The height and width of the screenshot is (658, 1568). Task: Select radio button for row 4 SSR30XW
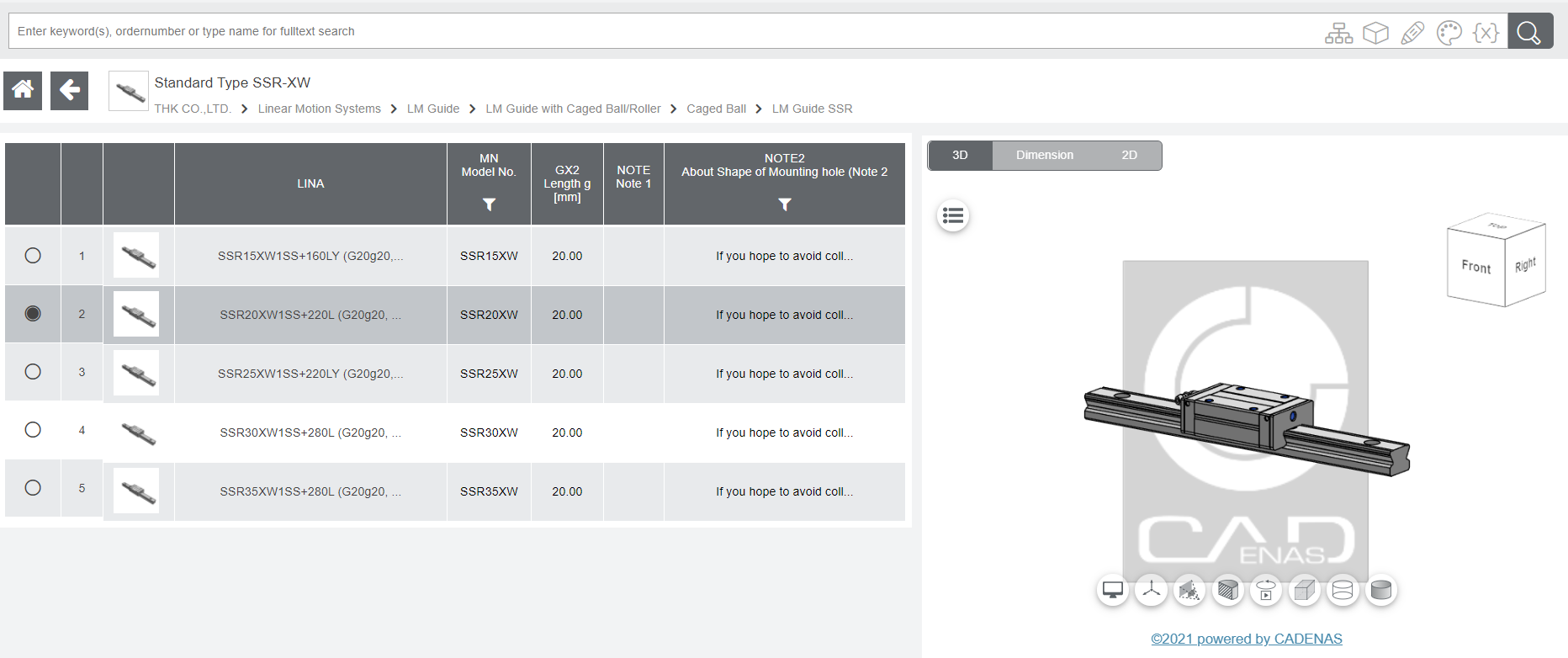[x=33, y=429]
